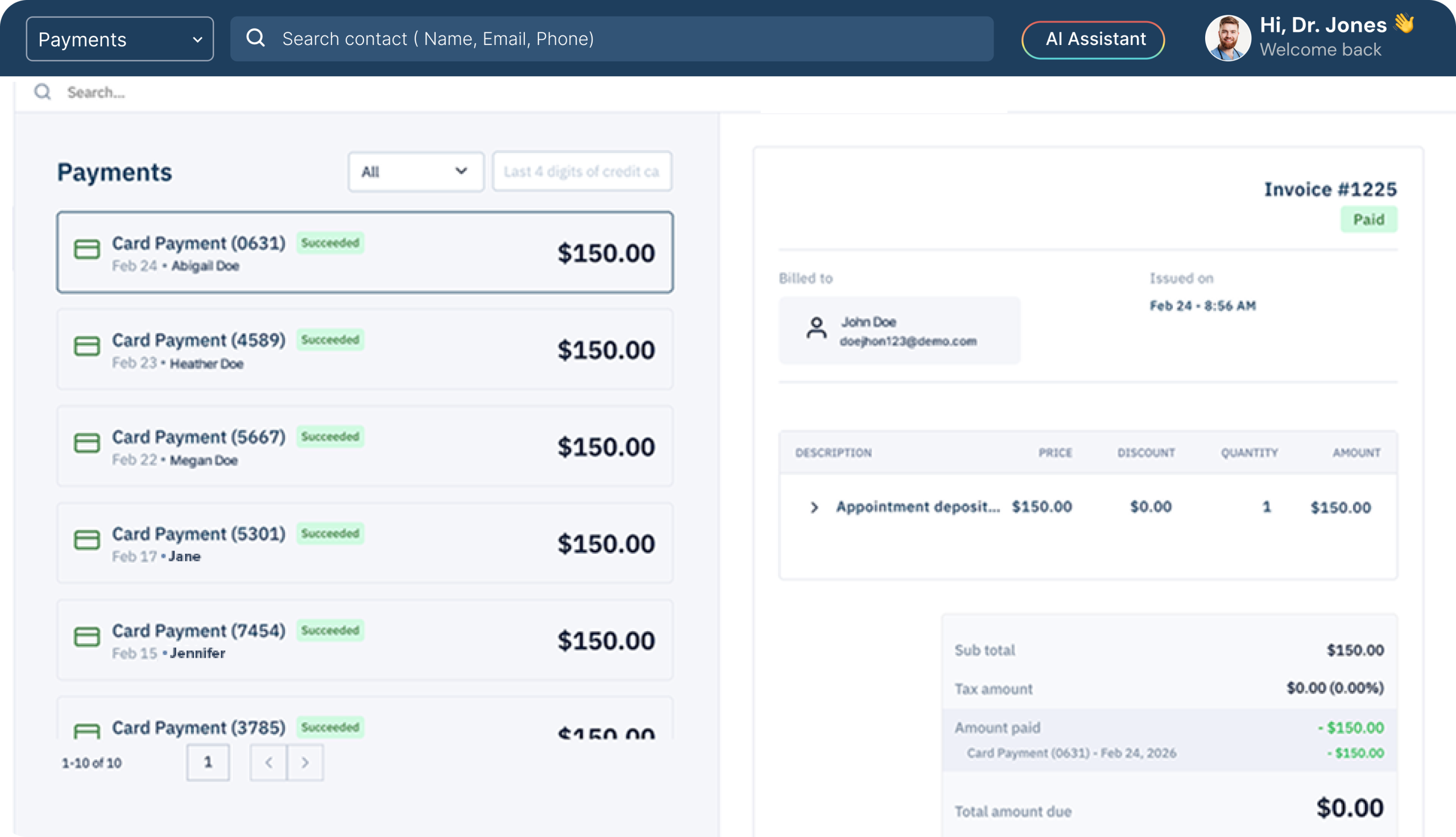Select Card Payment (7454) from Jennifer

coord(365,640)
